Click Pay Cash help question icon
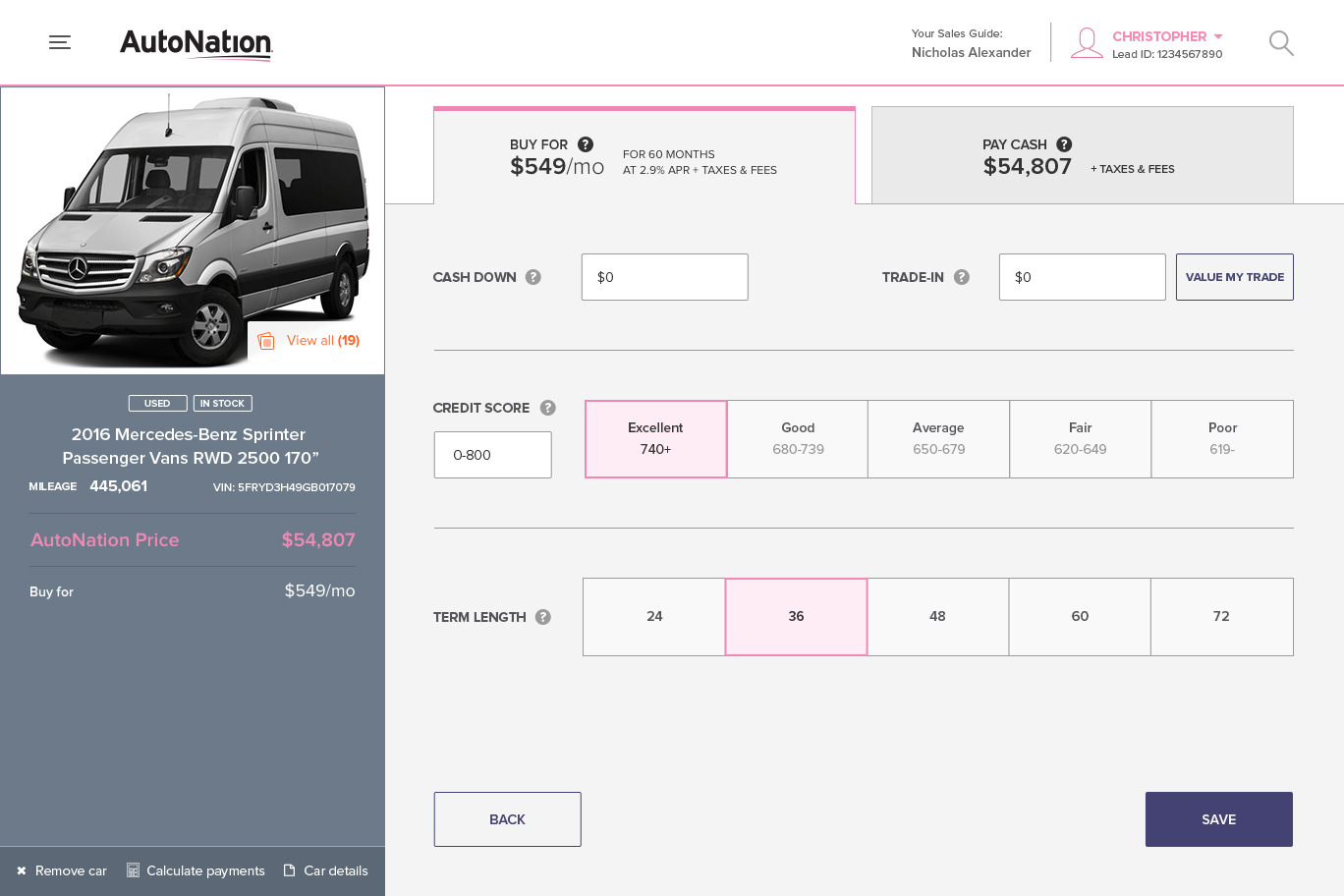The height and width of the screenshot is (896, 1344). [x=1064, y=144]
